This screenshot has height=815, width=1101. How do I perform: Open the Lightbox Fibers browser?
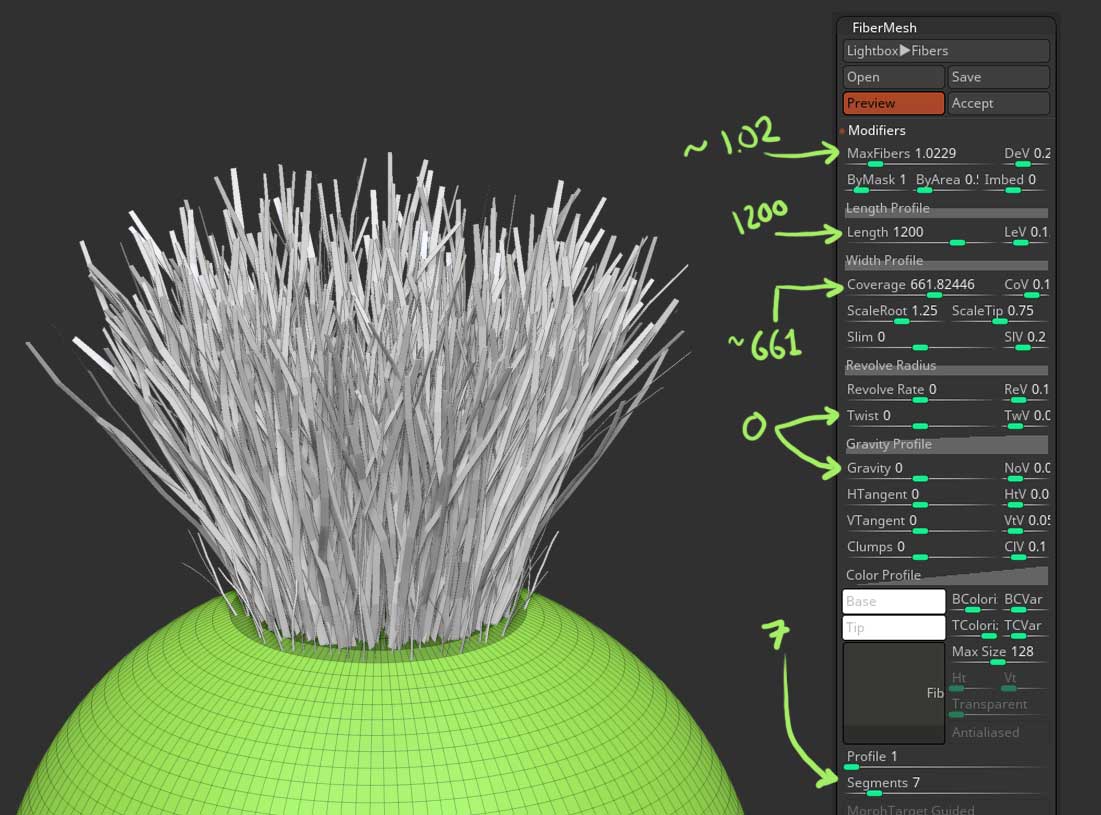946,51
